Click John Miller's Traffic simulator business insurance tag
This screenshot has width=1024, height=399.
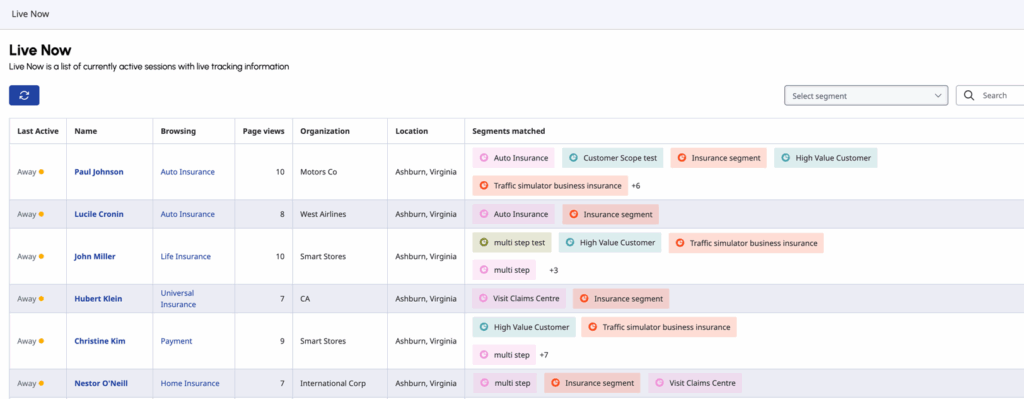coord(746,243)
